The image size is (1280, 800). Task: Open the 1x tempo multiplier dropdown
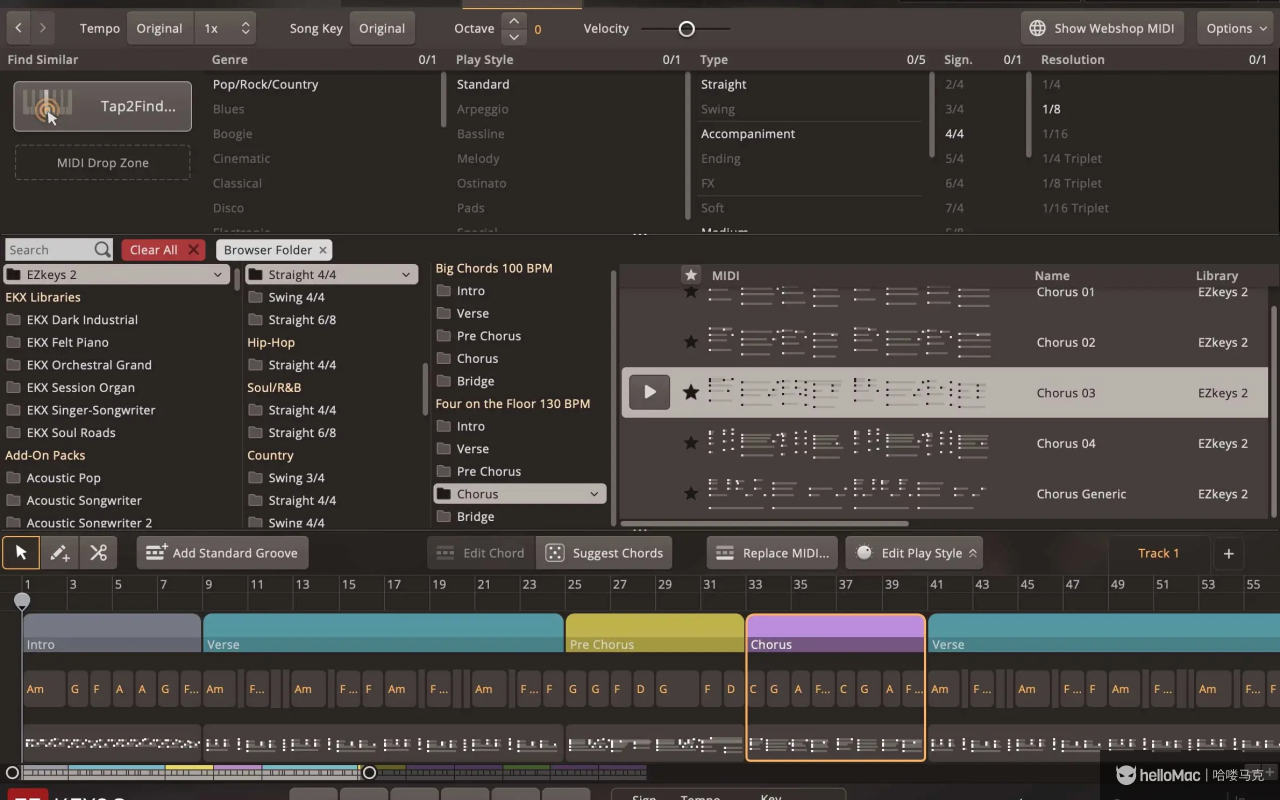tap(226, 28)
